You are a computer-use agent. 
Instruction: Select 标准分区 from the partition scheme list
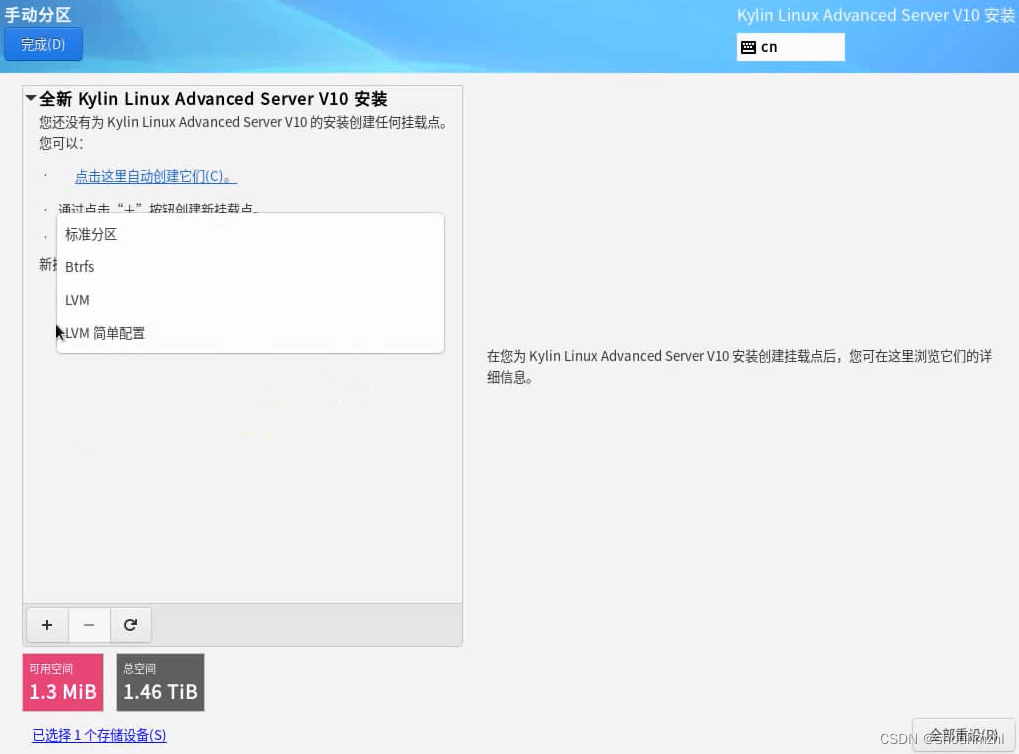tap(250, 234)
